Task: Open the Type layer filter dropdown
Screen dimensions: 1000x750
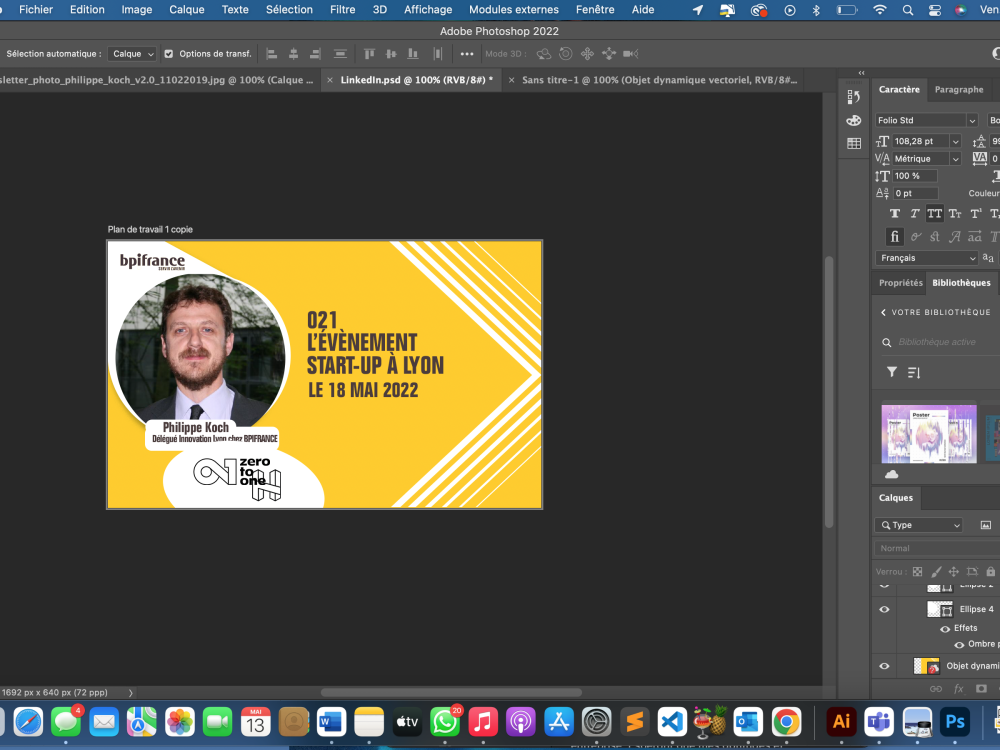Action: tap(918, 525)
